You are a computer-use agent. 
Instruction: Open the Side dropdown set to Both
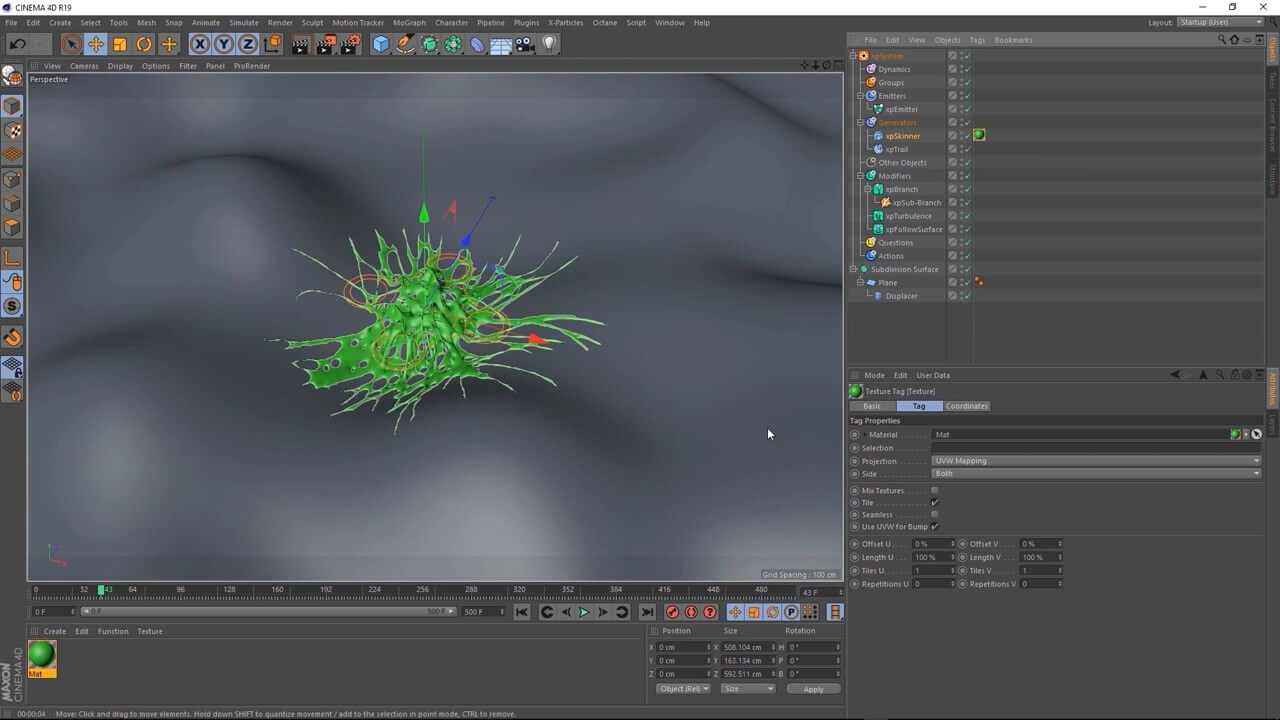(x=1096, y=474)
